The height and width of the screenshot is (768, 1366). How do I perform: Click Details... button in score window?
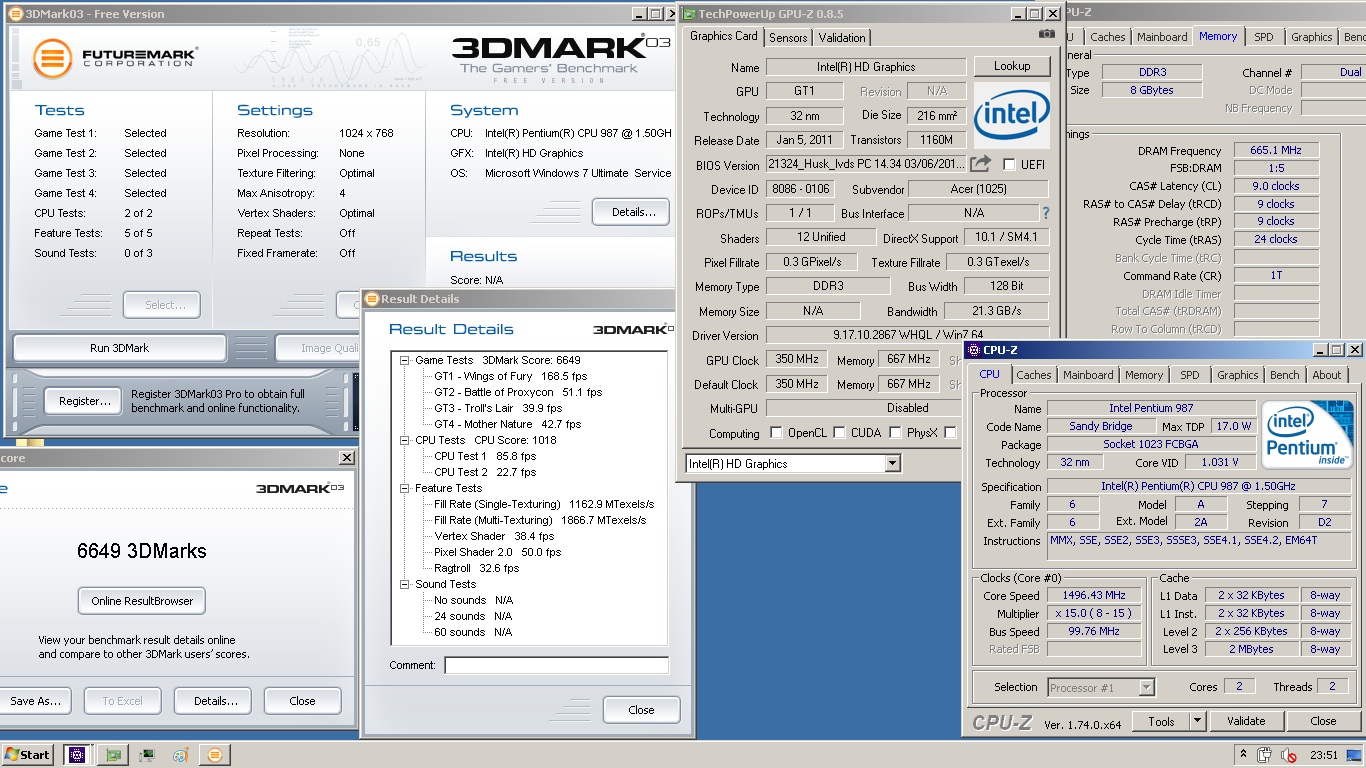coord(212,701)
